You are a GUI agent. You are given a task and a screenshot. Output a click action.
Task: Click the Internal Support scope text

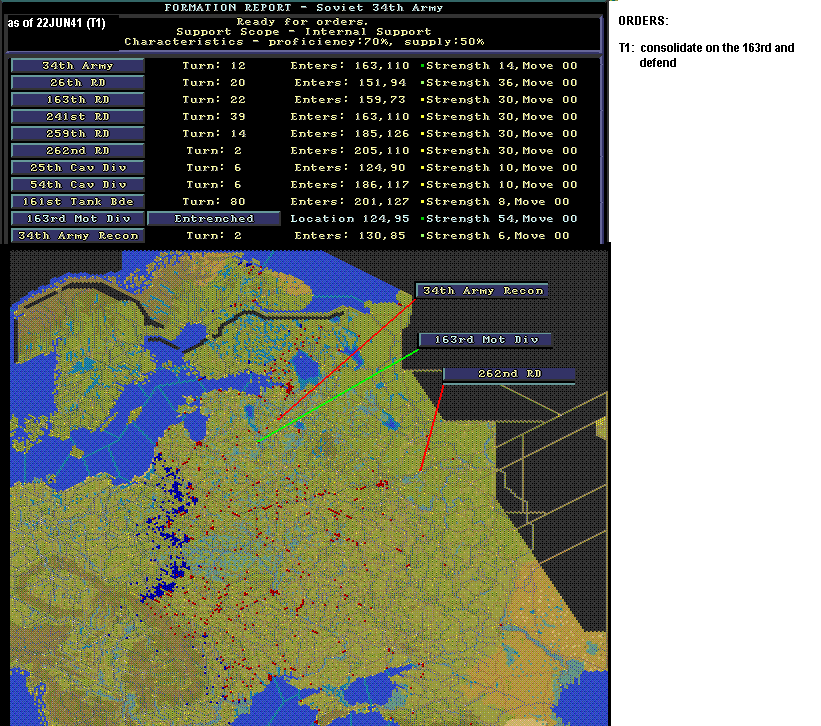(368, 31)
